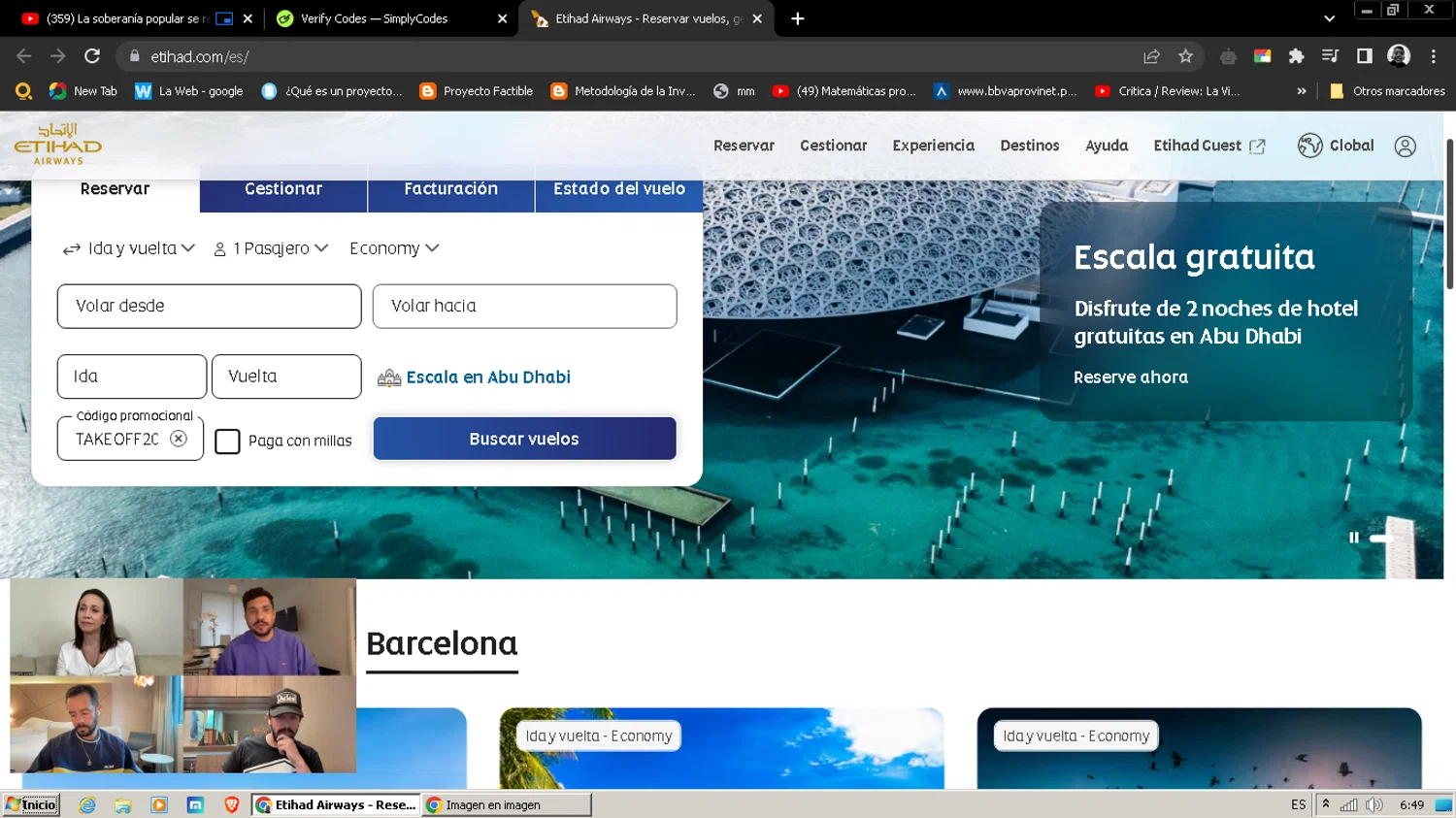This screenshot has height=818, width=1456.
Task: Bookmark this page with the star icon
Action: tap(1185, 56)
